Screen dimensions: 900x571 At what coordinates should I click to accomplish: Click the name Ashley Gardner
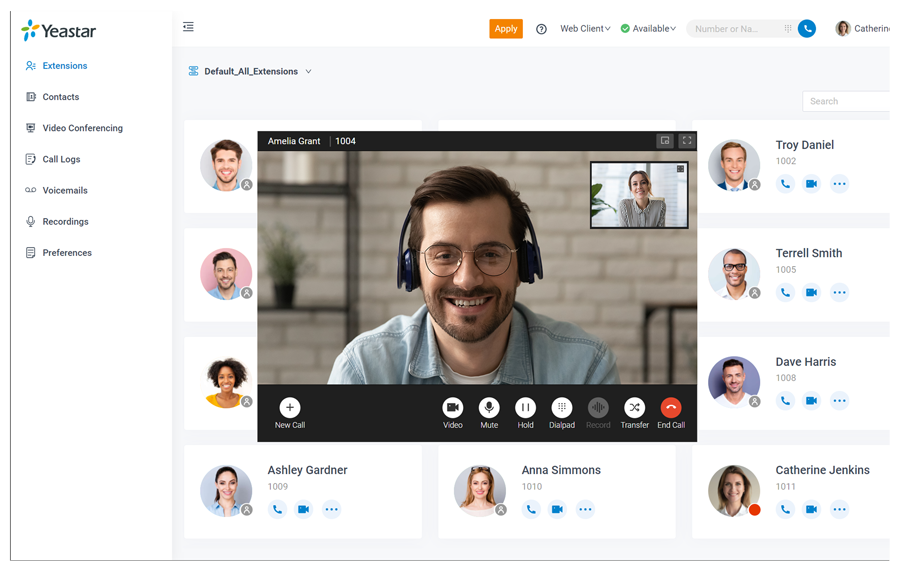(307, 470)
